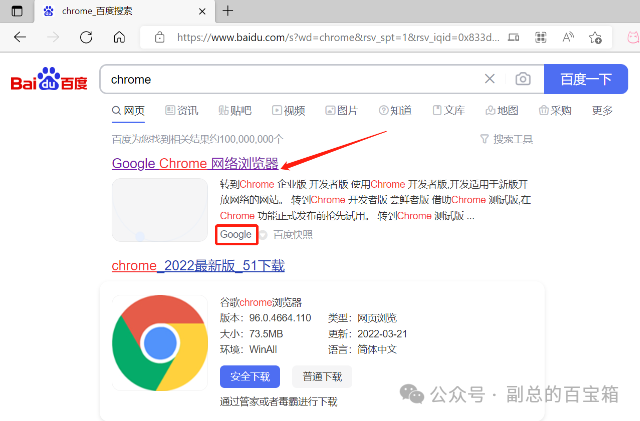
Task: Open the new tab plus button
Action: point(228,11)
